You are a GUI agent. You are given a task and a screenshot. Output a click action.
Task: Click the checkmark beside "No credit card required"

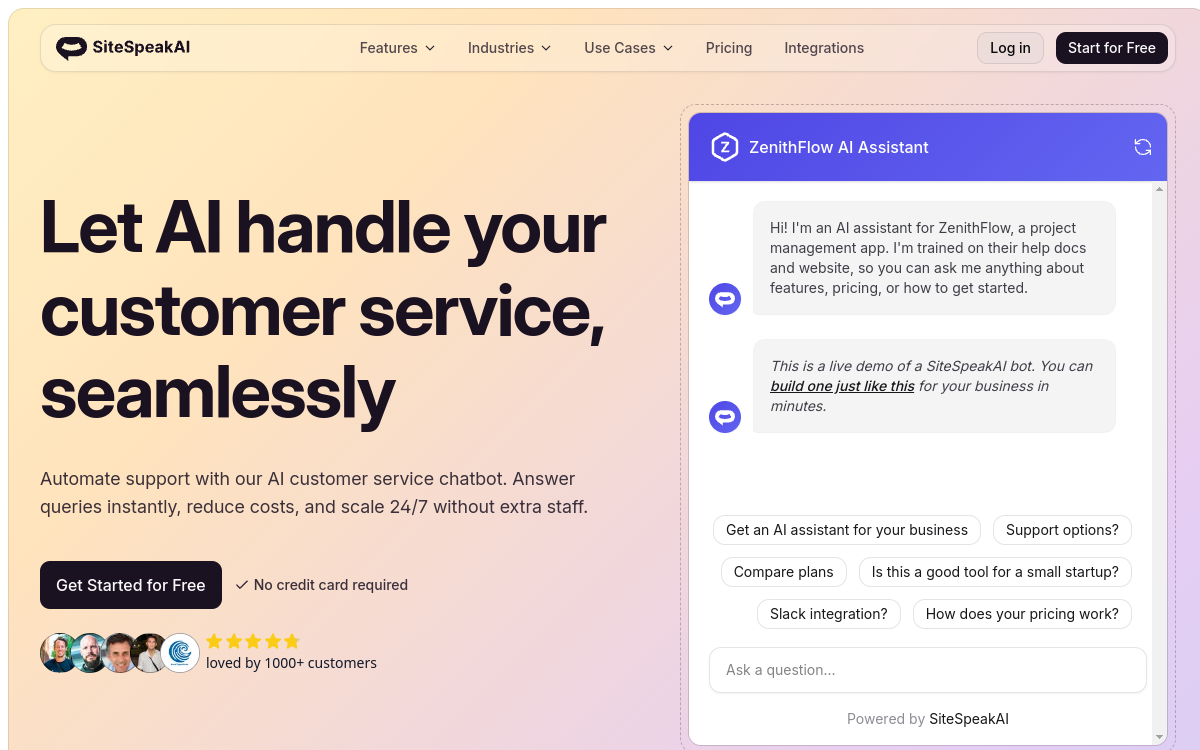tap(241, 584)
